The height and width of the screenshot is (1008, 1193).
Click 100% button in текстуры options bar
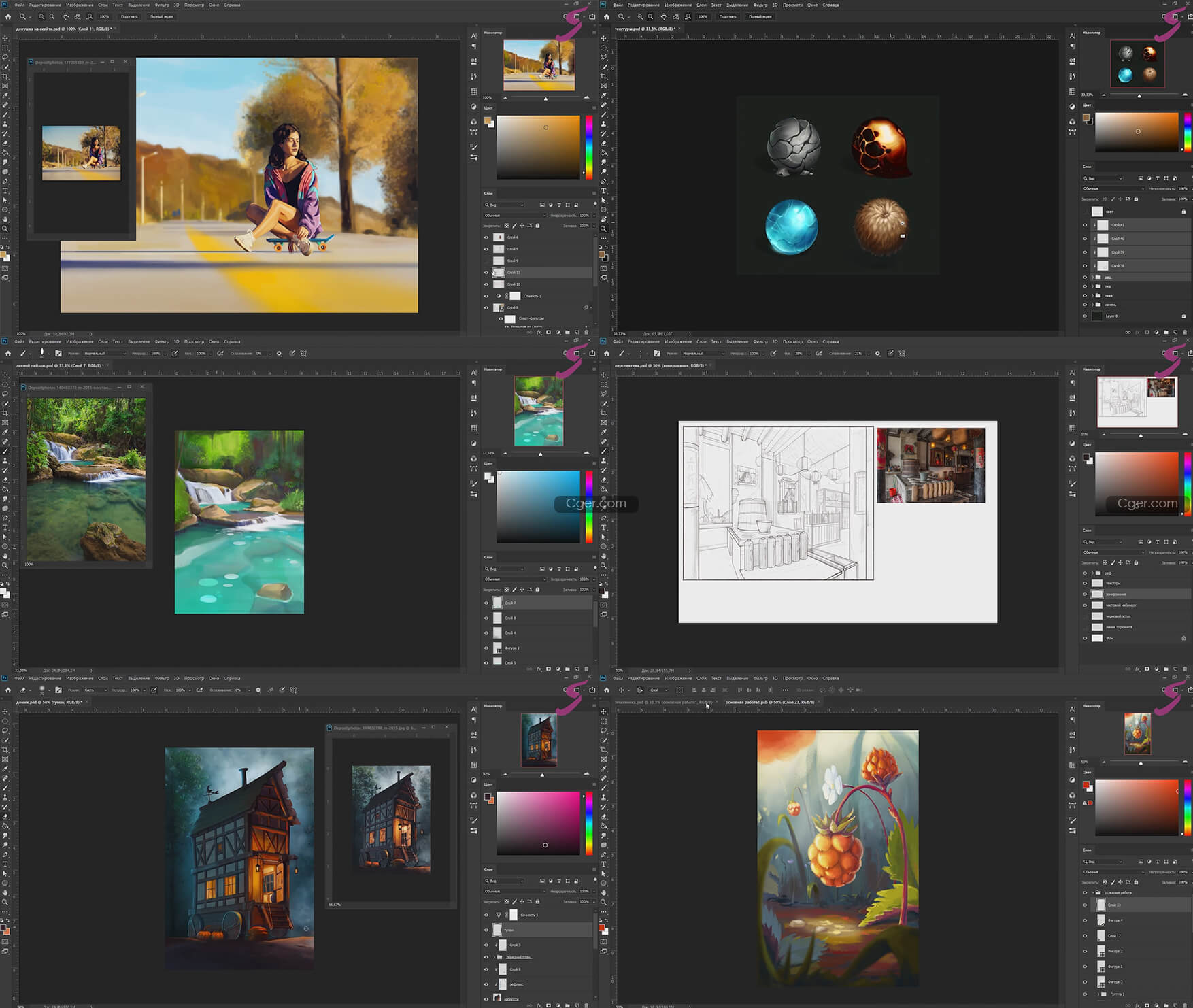[x=703, y=16]
